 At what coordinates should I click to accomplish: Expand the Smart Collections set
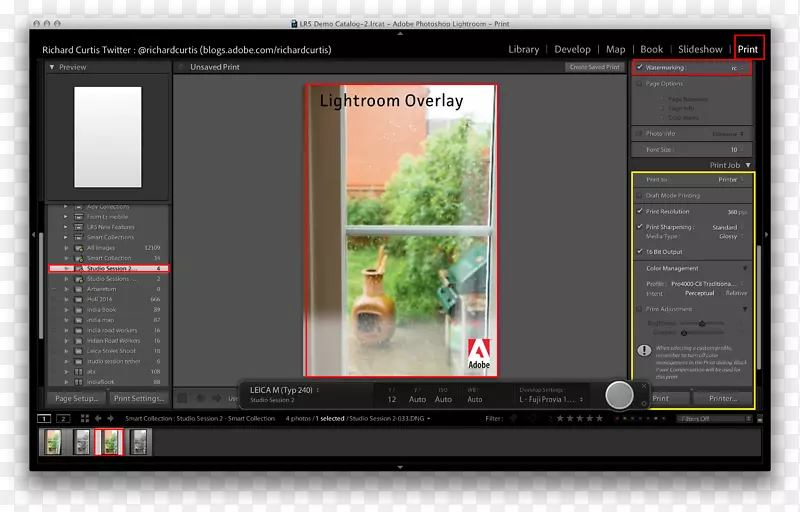coord(65,238)
